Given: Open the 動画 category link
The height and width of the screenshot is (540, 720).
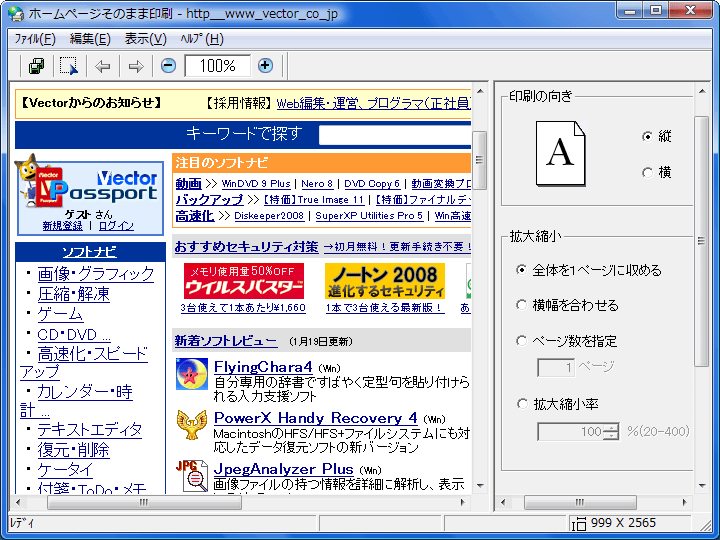Looking at the screenshot, I should tap(189, 184).
